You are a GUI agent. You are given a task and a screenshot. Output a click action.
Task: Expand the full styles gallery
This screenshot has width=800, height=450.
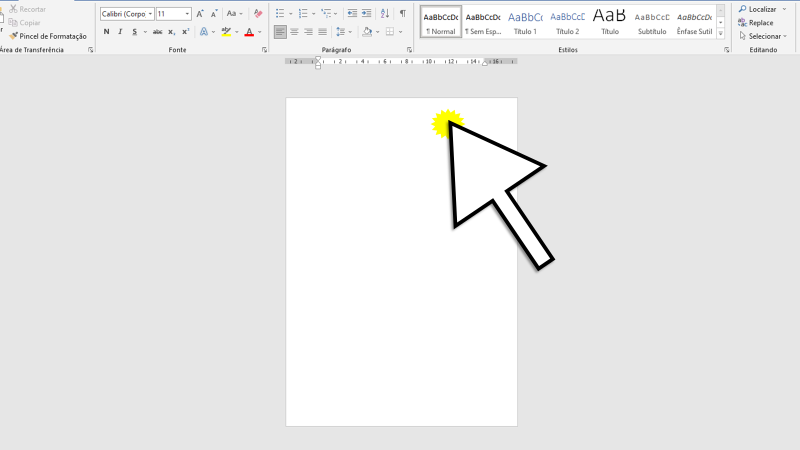[x=720, y=34]
